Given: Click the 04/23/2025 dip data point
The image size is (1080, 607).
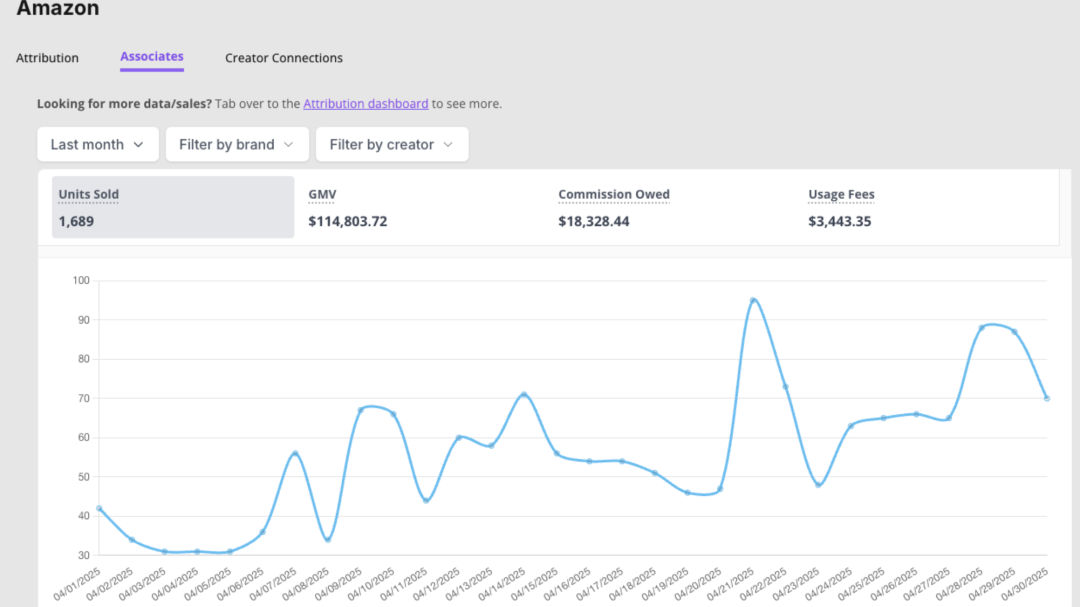Looking at the screenshot, I should point(818,485).
